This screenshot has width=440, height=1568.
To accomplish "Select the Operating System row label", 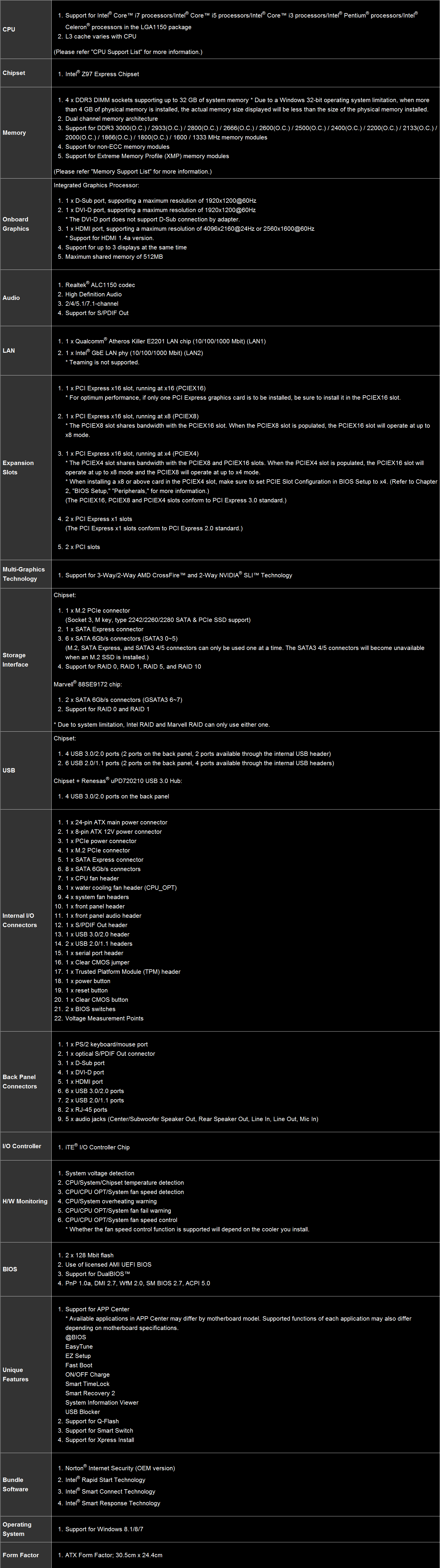I will 17,1529.
